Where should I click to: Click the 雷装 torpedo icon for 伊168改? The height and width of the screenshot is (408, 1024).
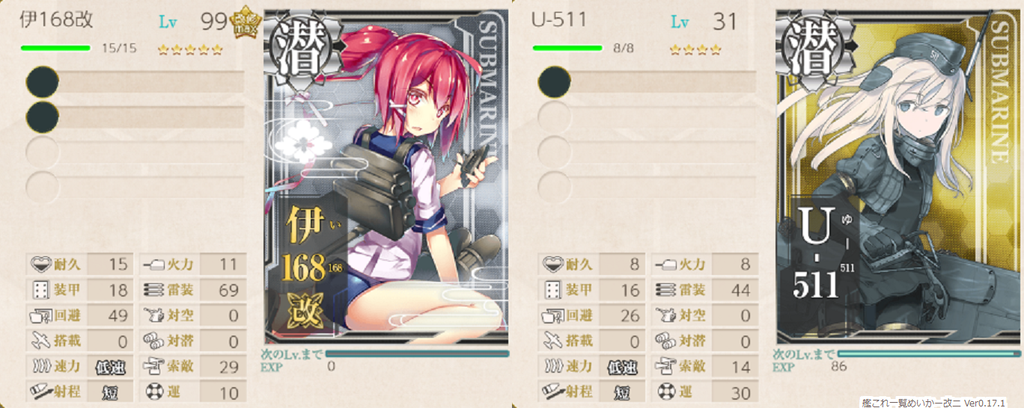(x=153, y=290)
